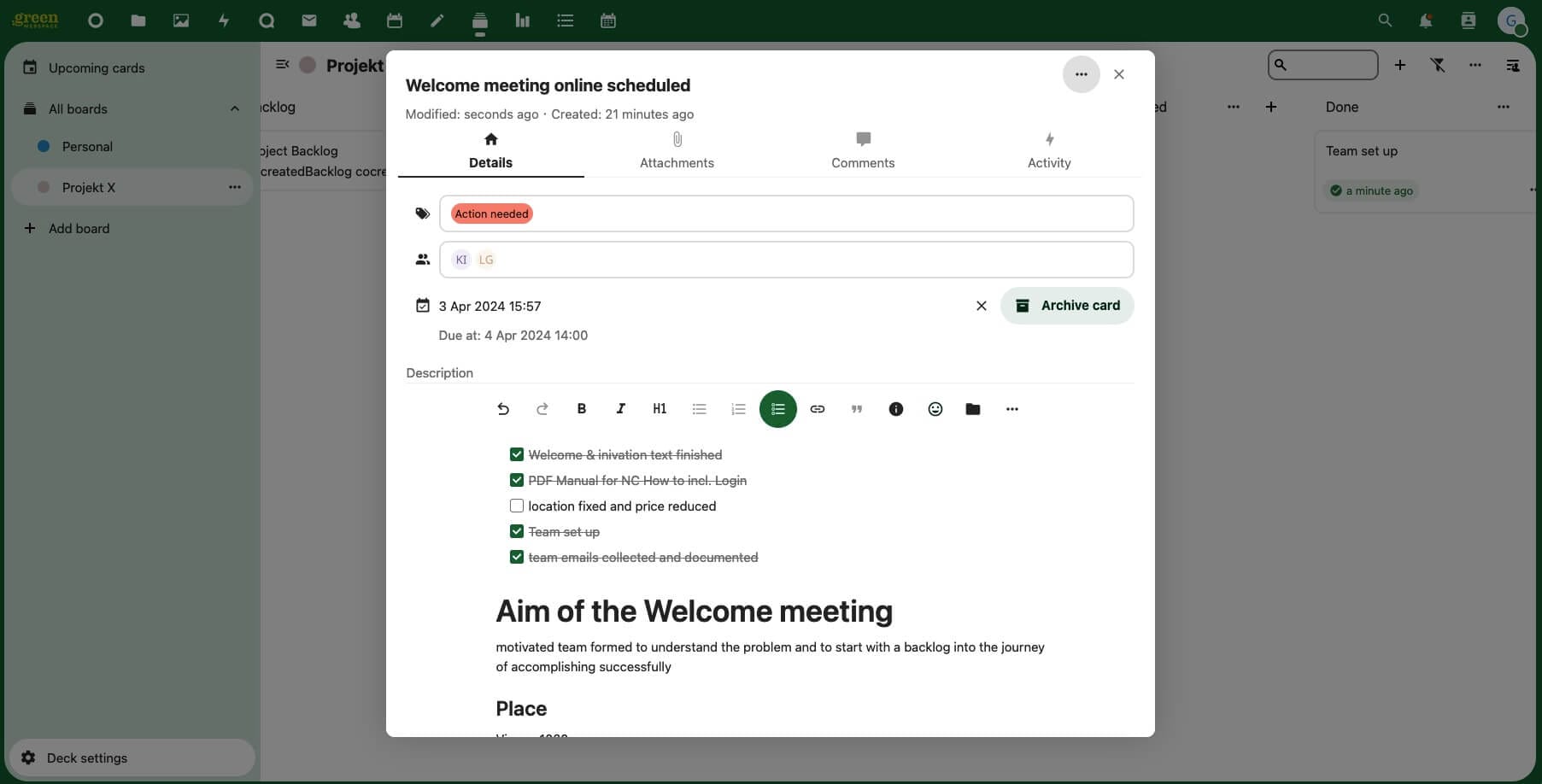1542x784 pixels.
Task: Open the Comments tab
Action: point(863,150)
